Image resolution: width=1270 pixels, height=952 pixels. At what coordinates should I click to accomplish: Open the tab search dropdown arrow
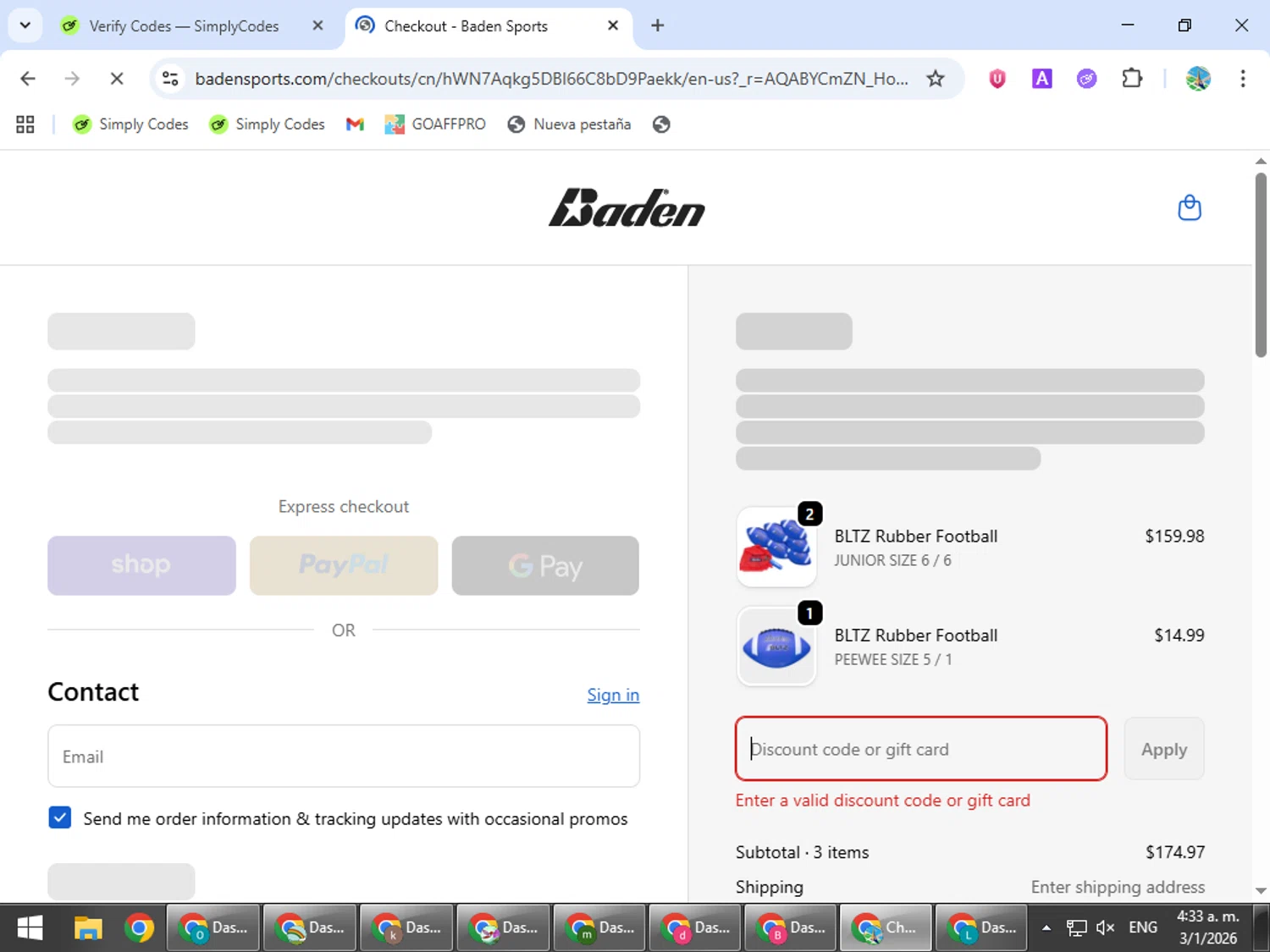tap(25, 25)
